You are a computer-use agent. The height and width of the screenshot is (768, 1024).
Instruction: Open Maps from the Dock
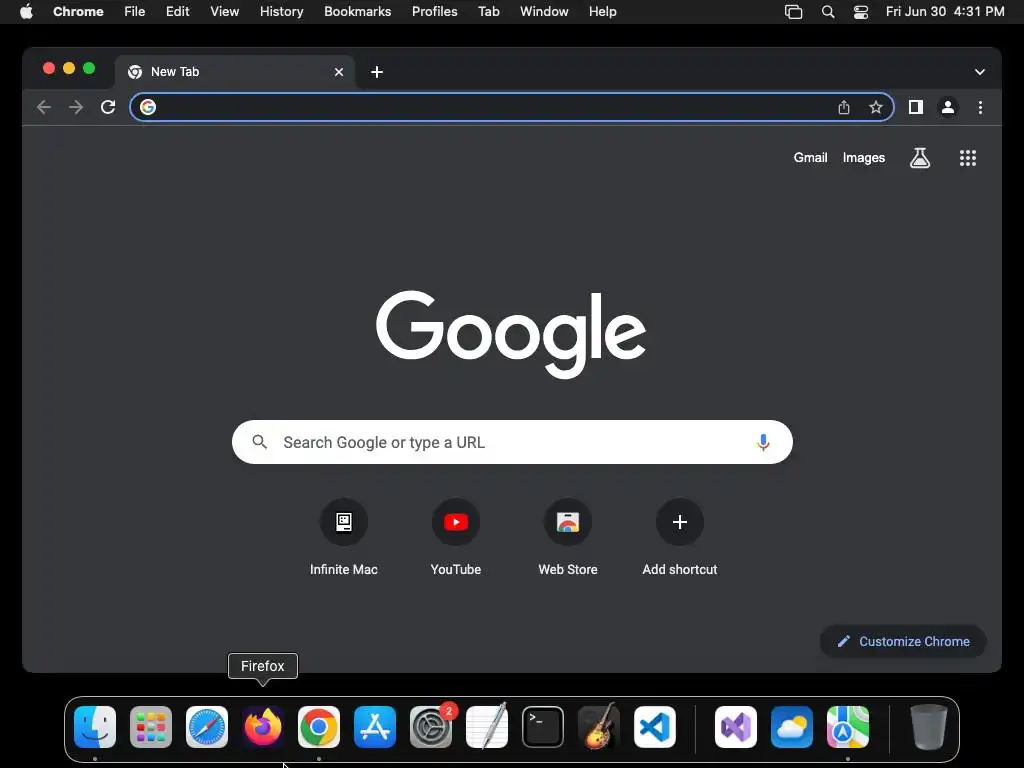(848, 727)
